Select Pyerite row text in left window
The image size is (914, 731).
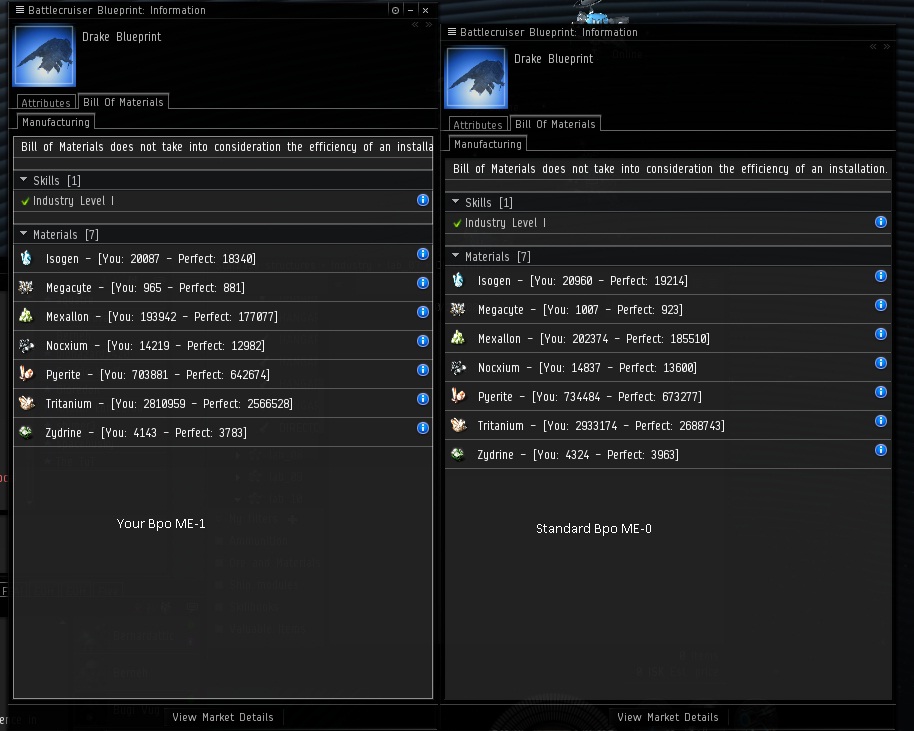(x=158, y=375)
